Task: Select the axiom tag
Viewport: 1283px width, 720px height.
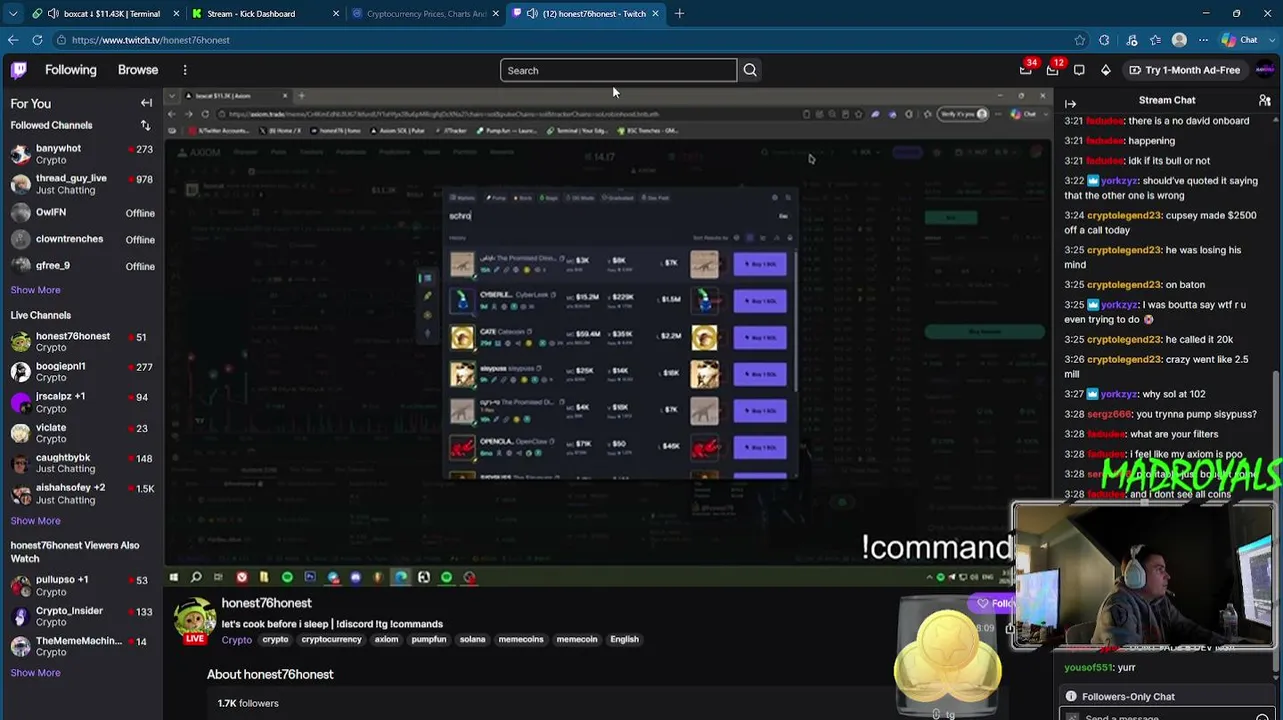Action: 386,640
